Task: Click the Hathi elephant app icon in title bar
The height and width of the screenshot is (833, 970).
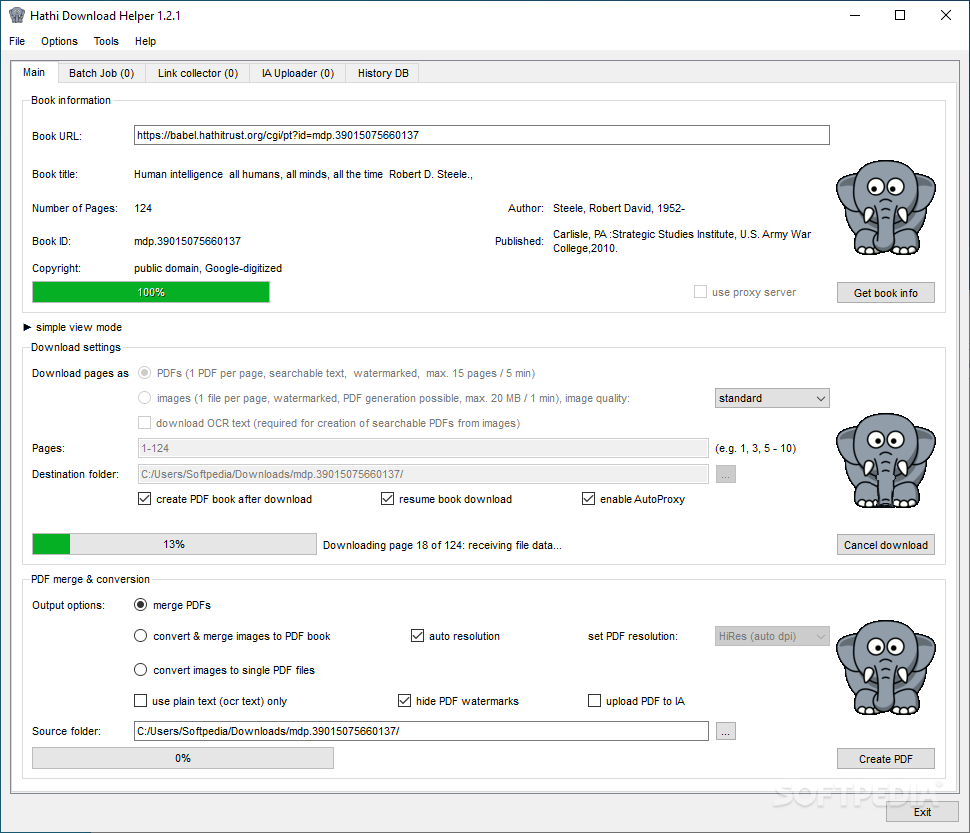Action: [17, 15]
